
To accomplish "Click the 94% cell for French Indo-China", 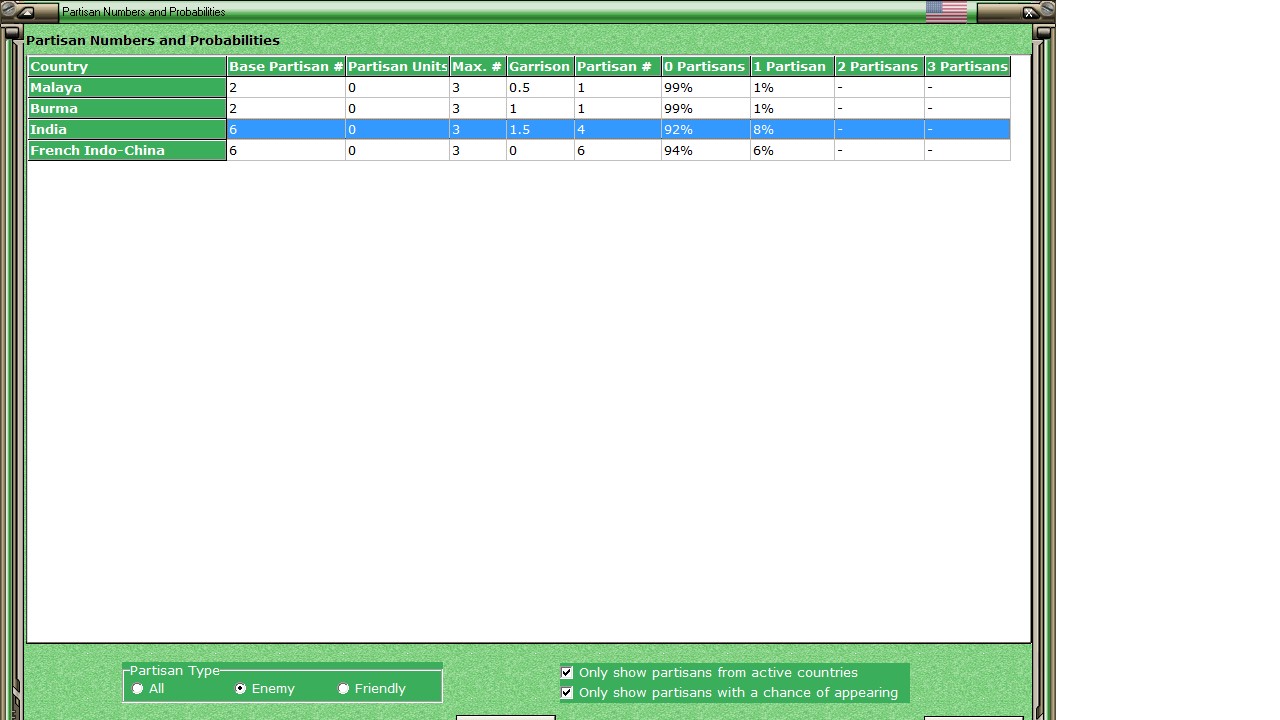I will click(x=705, y=150).
